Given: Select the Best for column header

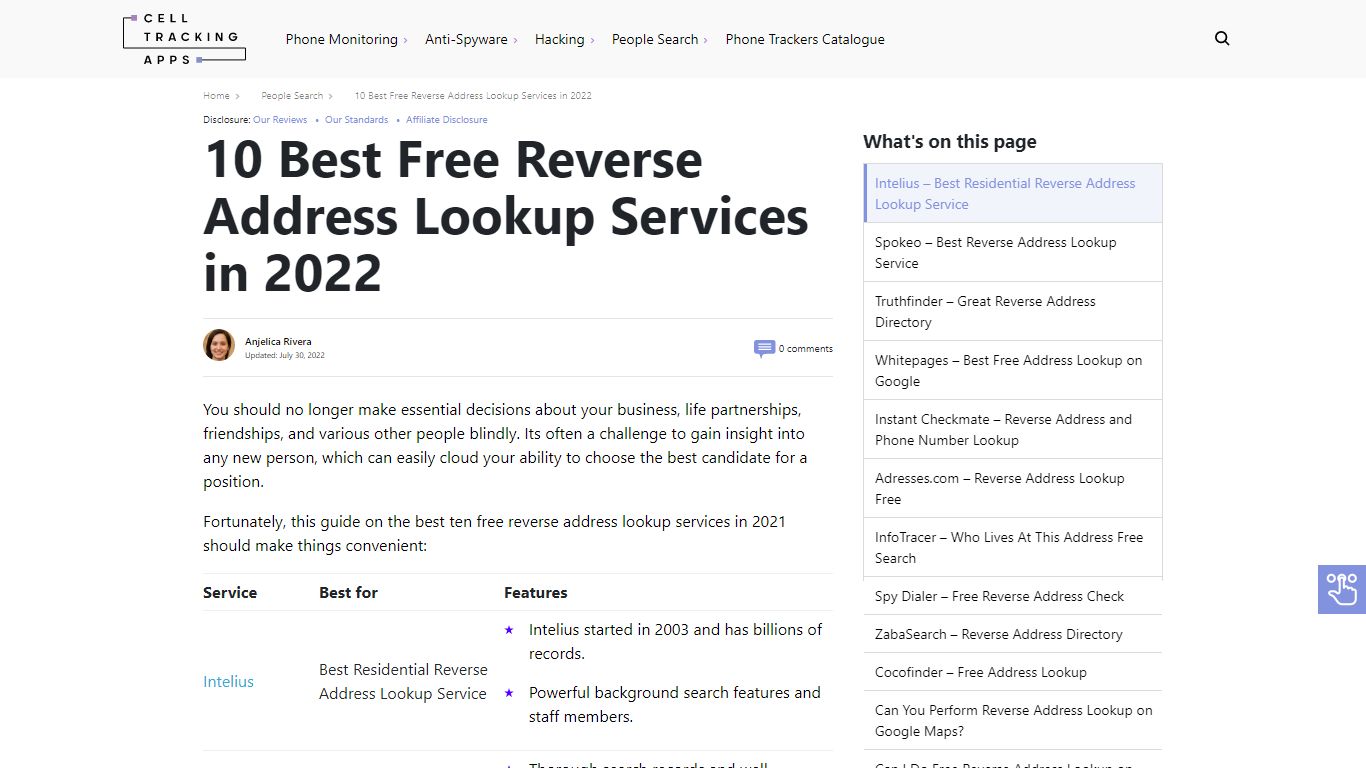Looking at the screenshot, I should [348, 592].
